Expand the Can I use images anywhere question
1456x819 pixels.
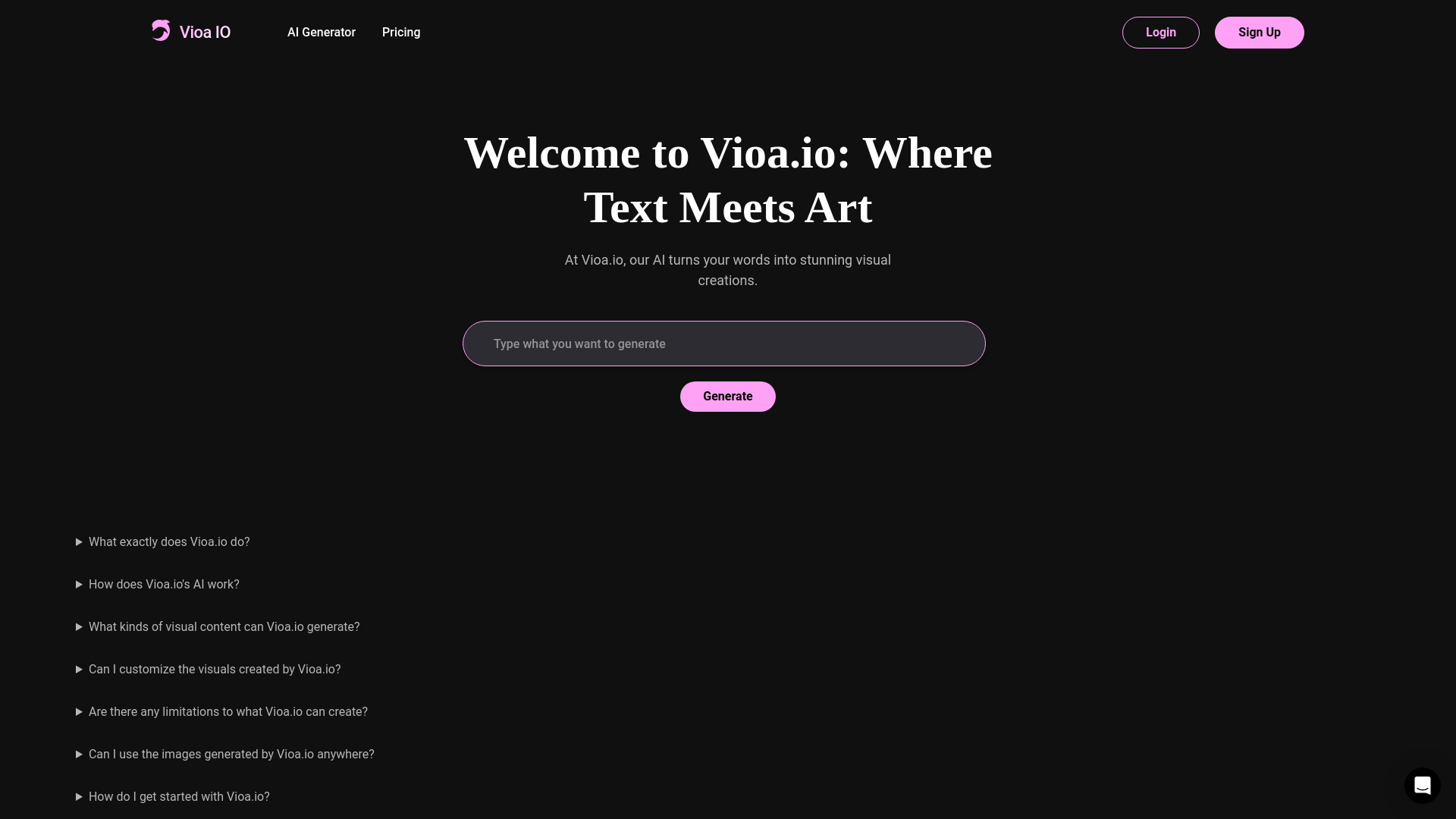coord(79,754)
